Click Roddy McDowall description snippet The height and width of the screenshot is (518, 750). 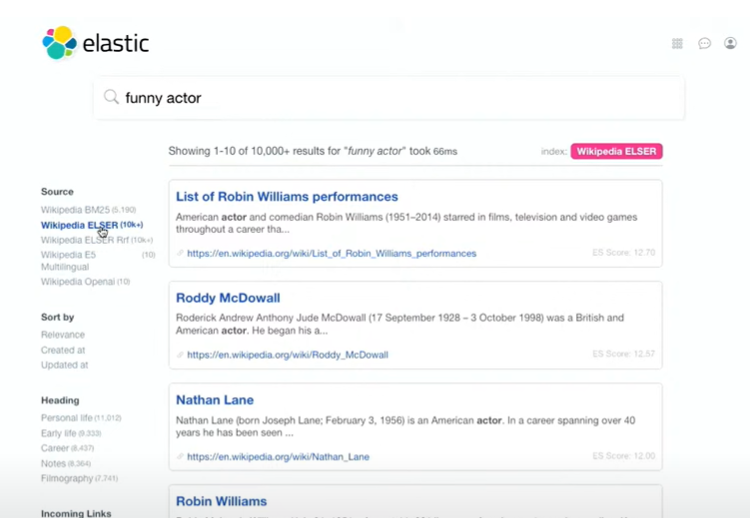400,324
